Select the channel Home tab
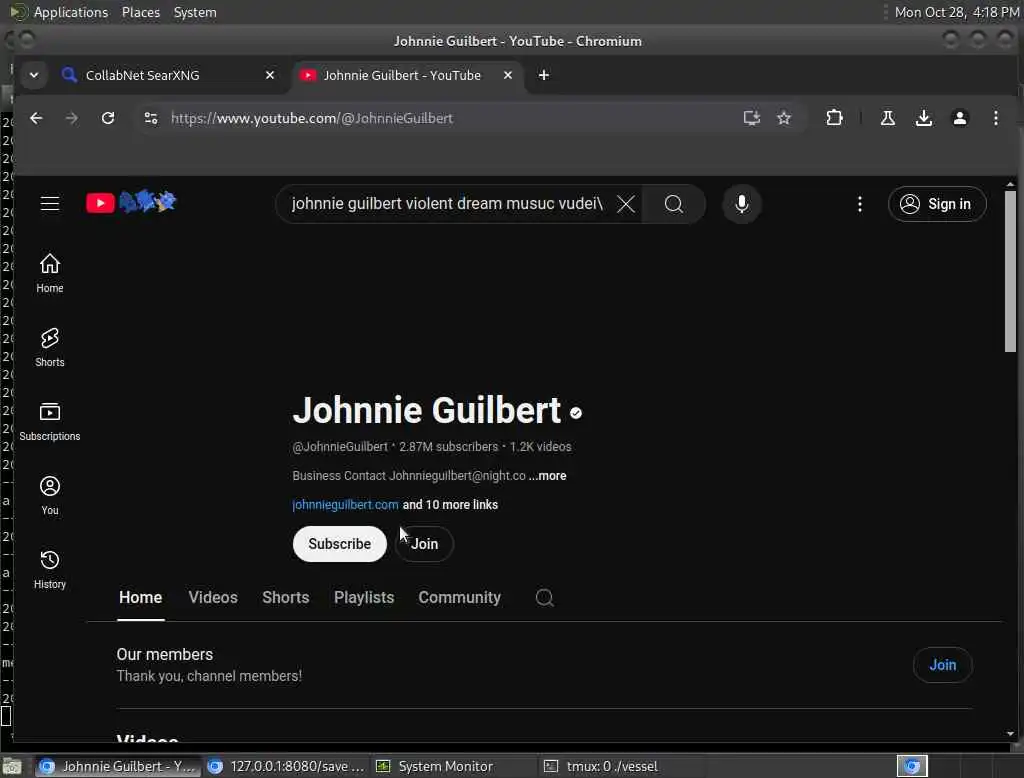 [140, 597]
